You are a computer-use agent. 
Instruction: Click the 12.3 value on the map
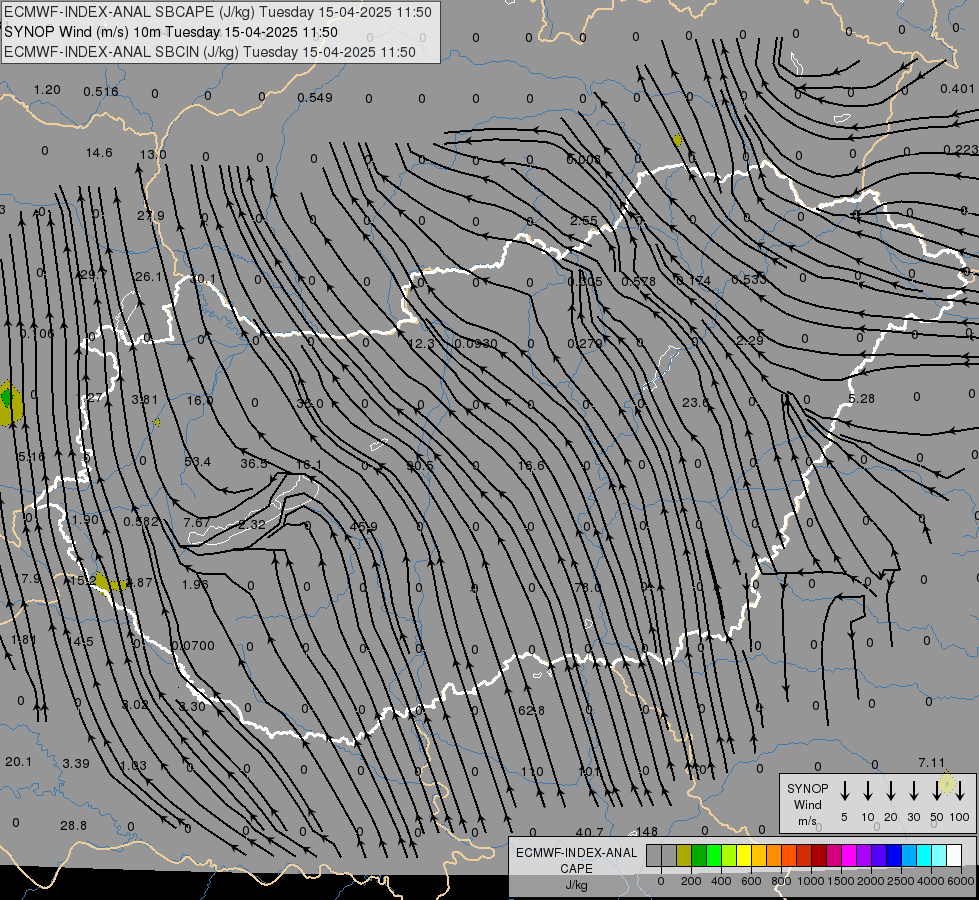[421, 344]
